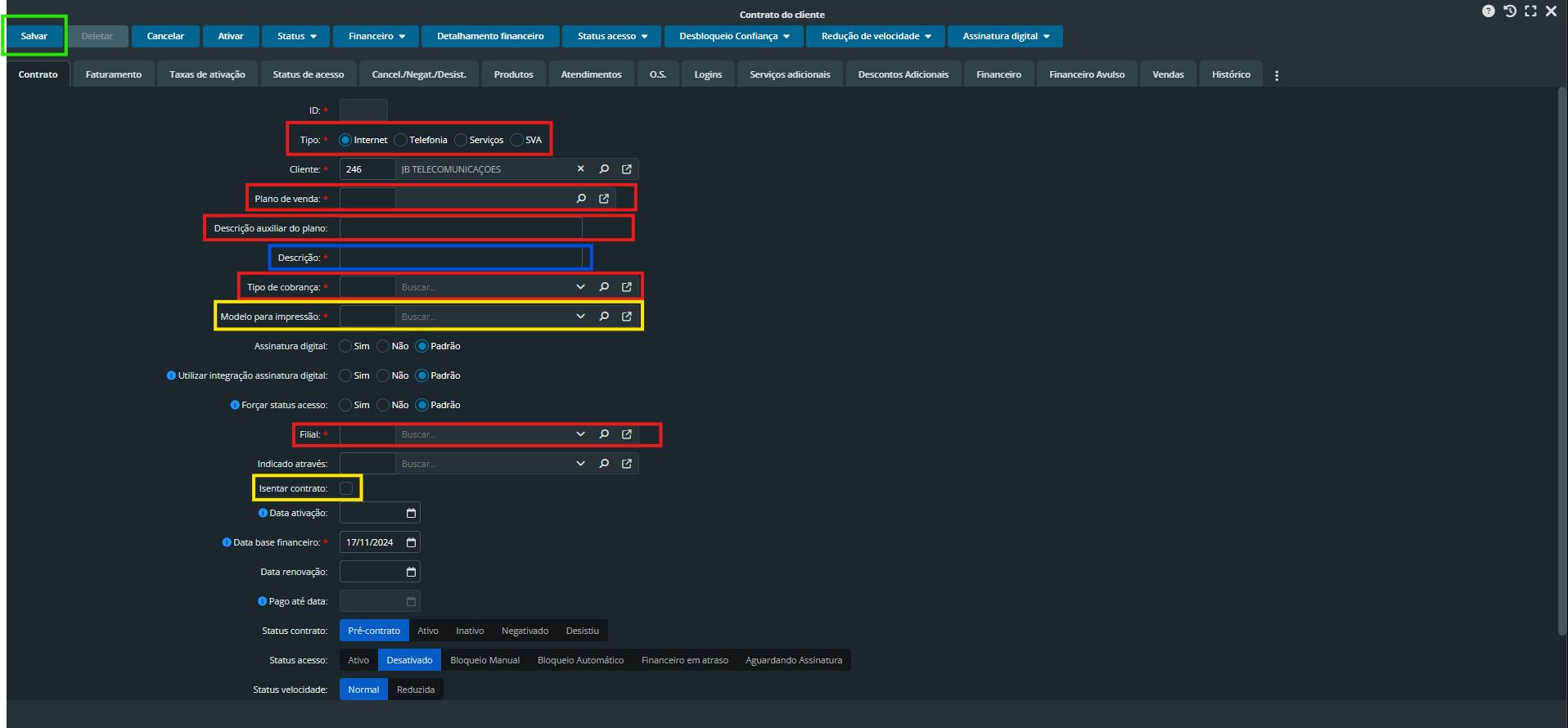The width and height of the screenshot is (1568, 728).
Task: Expand the Modelo para impressão dropdown
Action: point(580,317)
